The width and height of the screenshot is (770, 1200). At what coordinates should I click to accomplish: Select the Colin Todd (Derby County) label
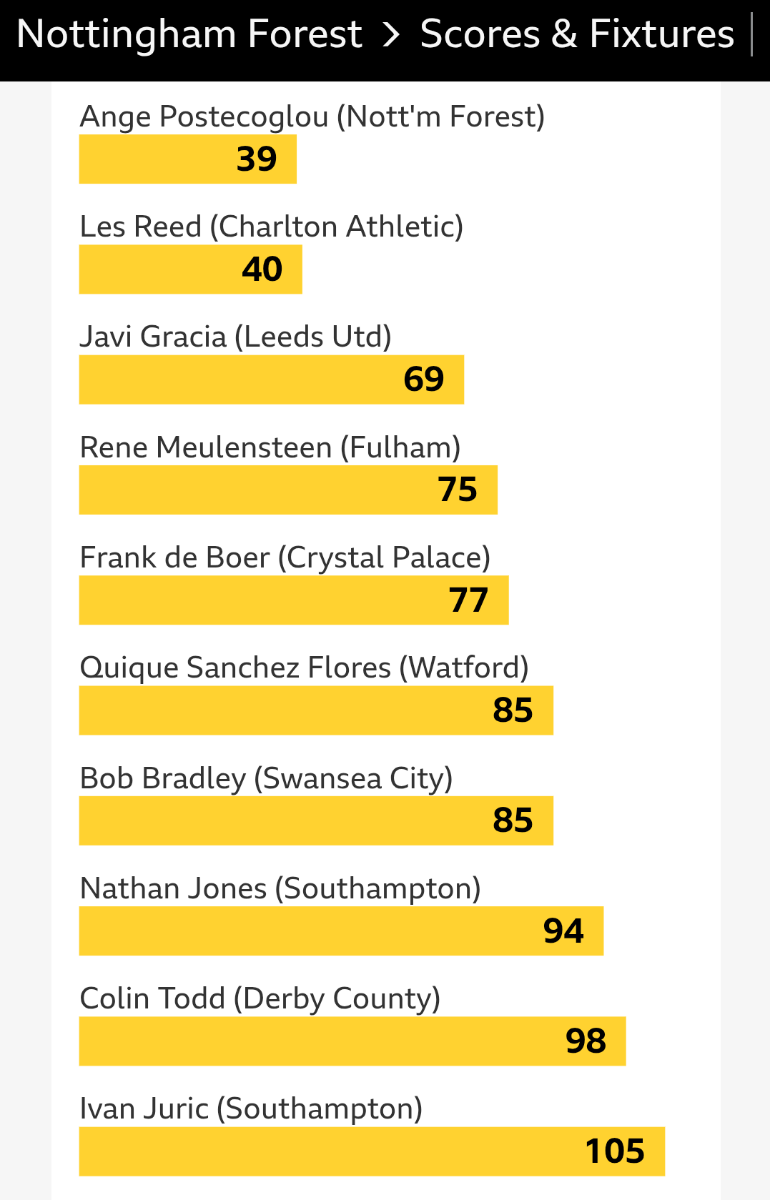pos(260,998)
